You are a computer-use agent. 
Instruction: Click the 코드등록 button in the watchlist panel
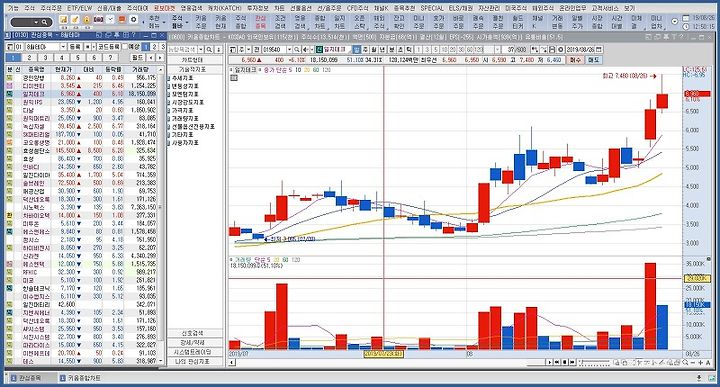[109, 47]
